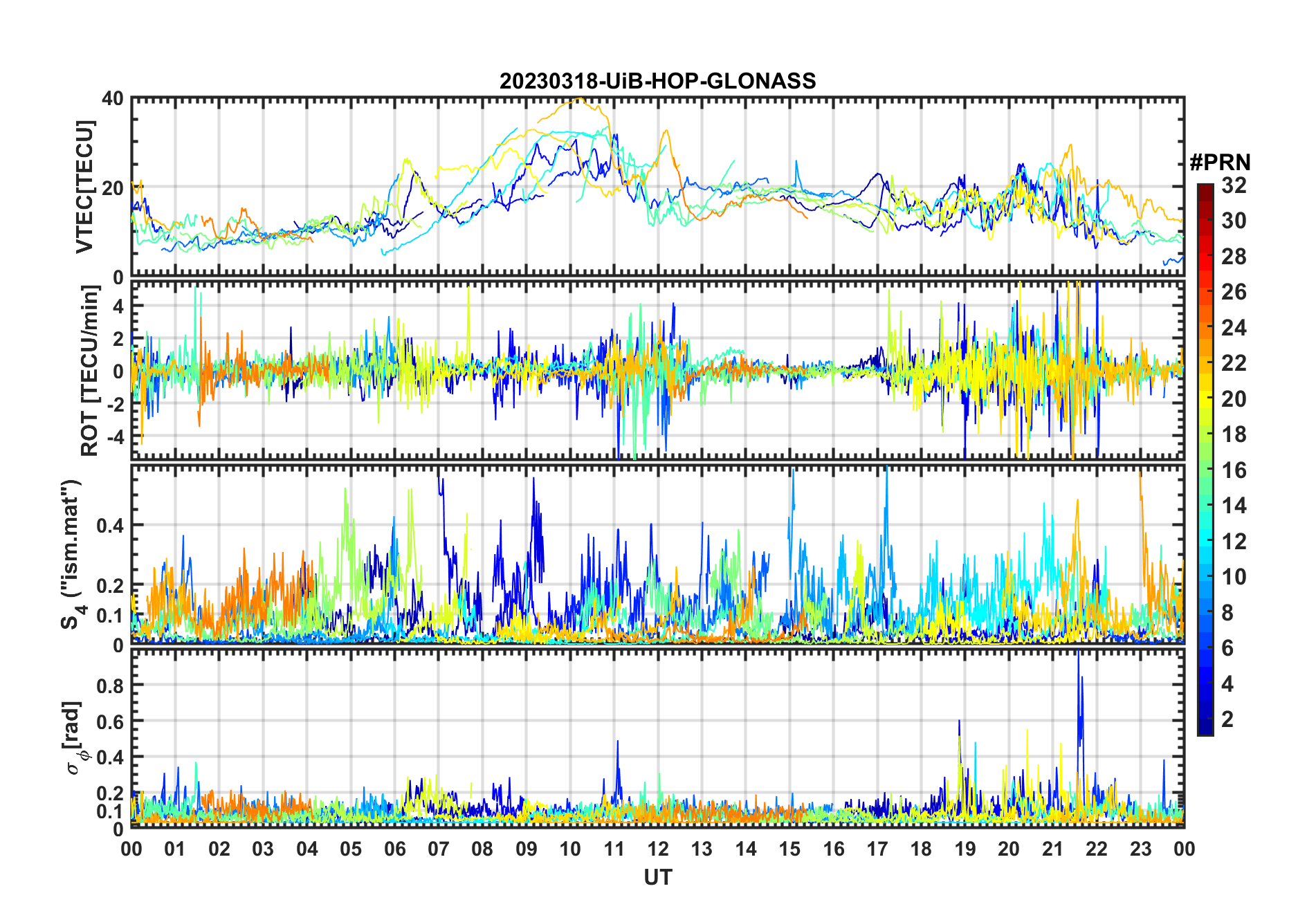This screenshot has height=920, width=1316.
Task: Click colorbar tick label 32
Action: coord(1234,185)
